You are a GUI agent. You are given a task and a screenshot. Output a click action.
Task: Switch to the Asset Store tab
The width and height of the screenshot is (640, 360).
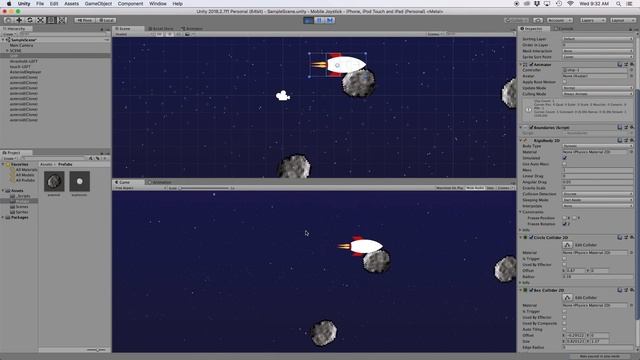pyautogui.click(x=161, y=29)
